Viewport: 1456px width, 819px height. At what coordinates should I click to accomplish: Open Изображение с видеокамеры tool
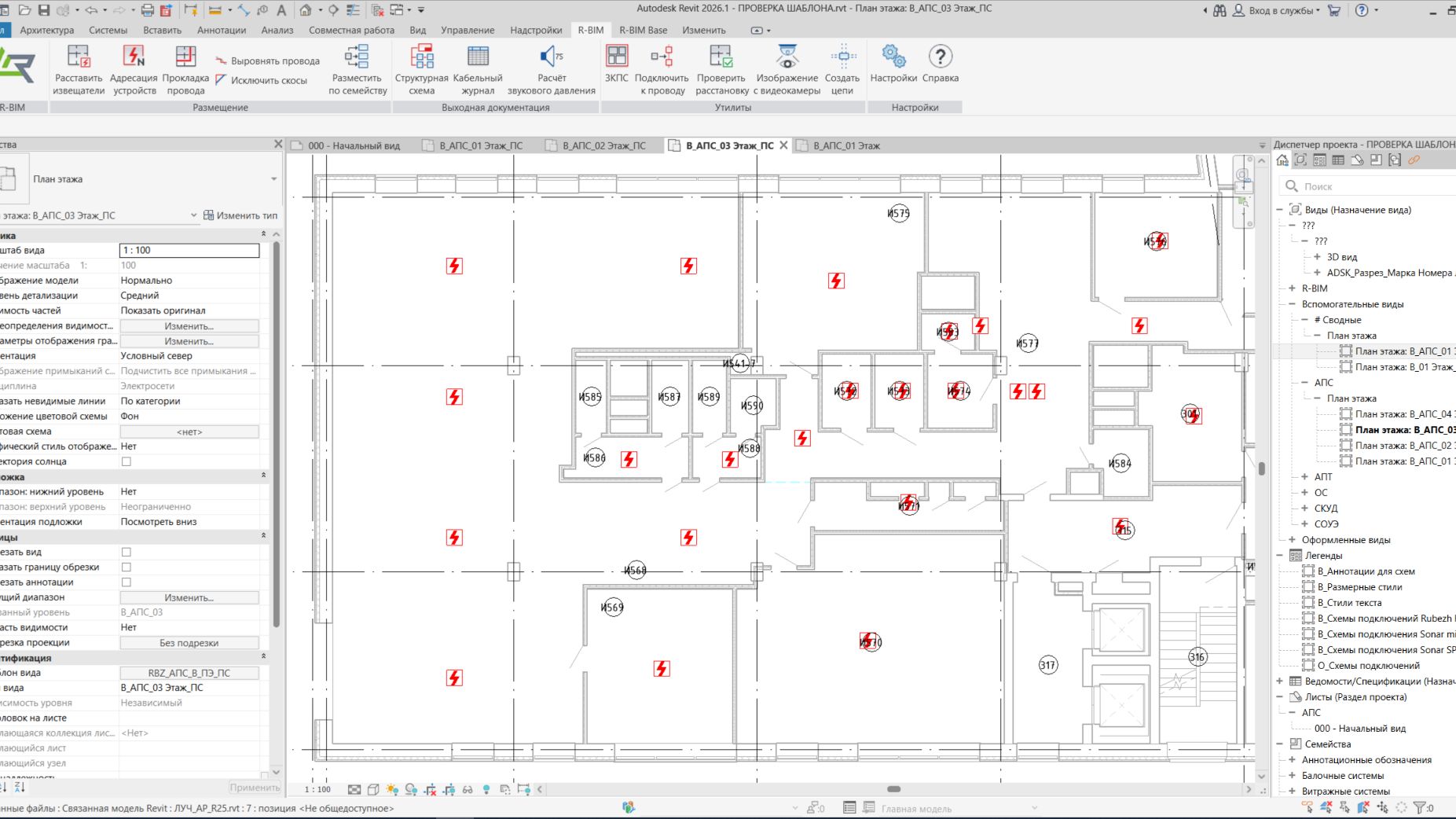point(786,69)
